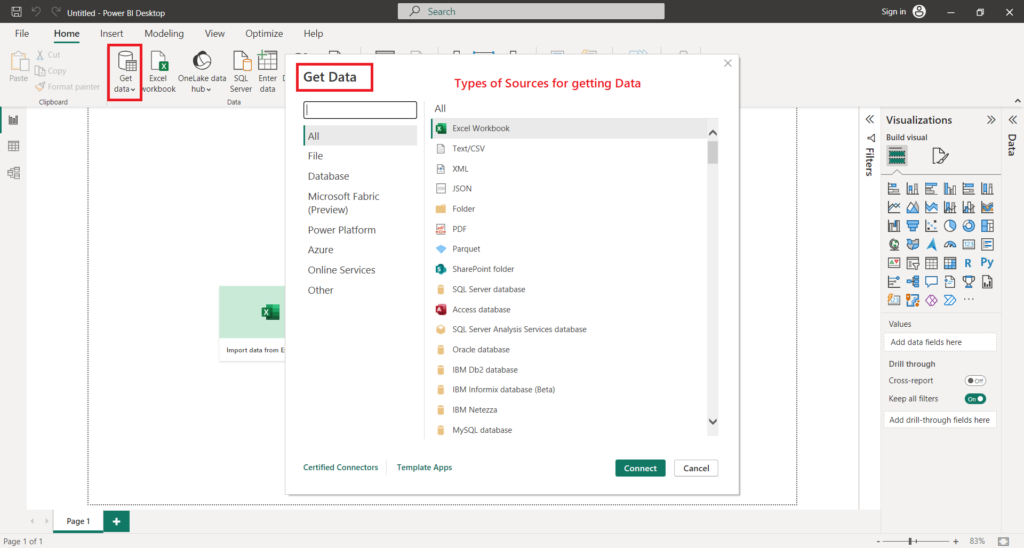Screen dimensions: 1024x548
Task: Click the connector list scroll down arrow
Action: pos(712,422)
